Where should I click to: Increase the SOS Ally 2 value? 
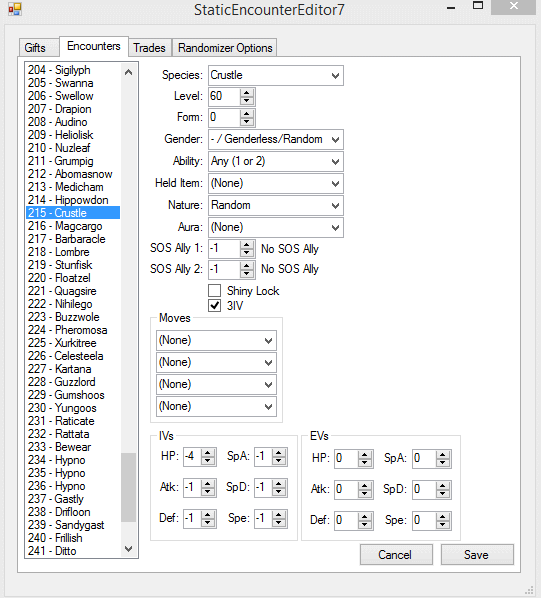point(247,266)
